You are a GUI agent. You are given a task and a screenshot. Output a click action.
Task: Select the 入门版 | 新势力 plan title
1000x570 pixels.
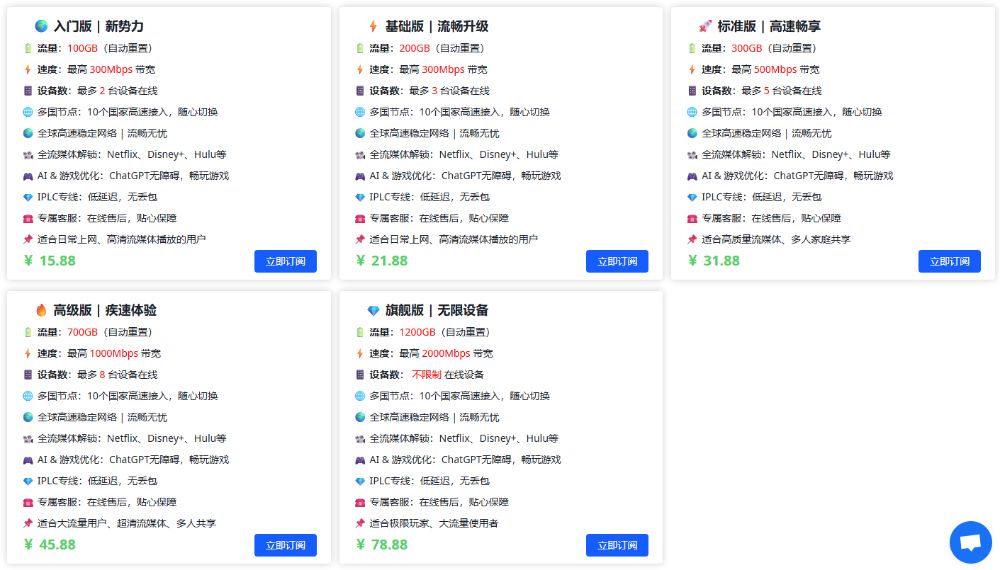pyautogui.click(x=98, y=26)
